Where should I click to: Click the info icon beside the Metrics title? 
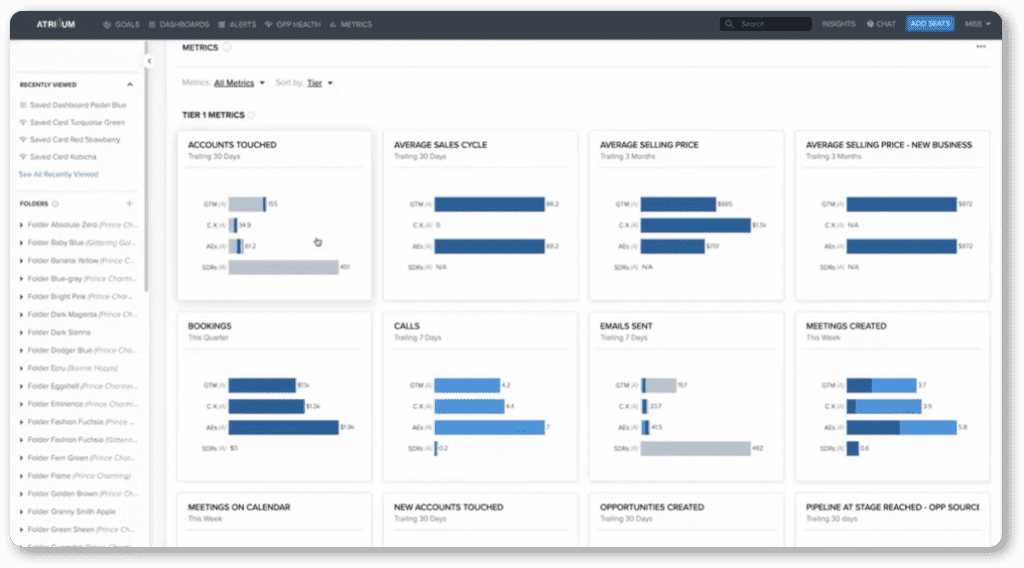pyautogui.click(x=227, y=47)
